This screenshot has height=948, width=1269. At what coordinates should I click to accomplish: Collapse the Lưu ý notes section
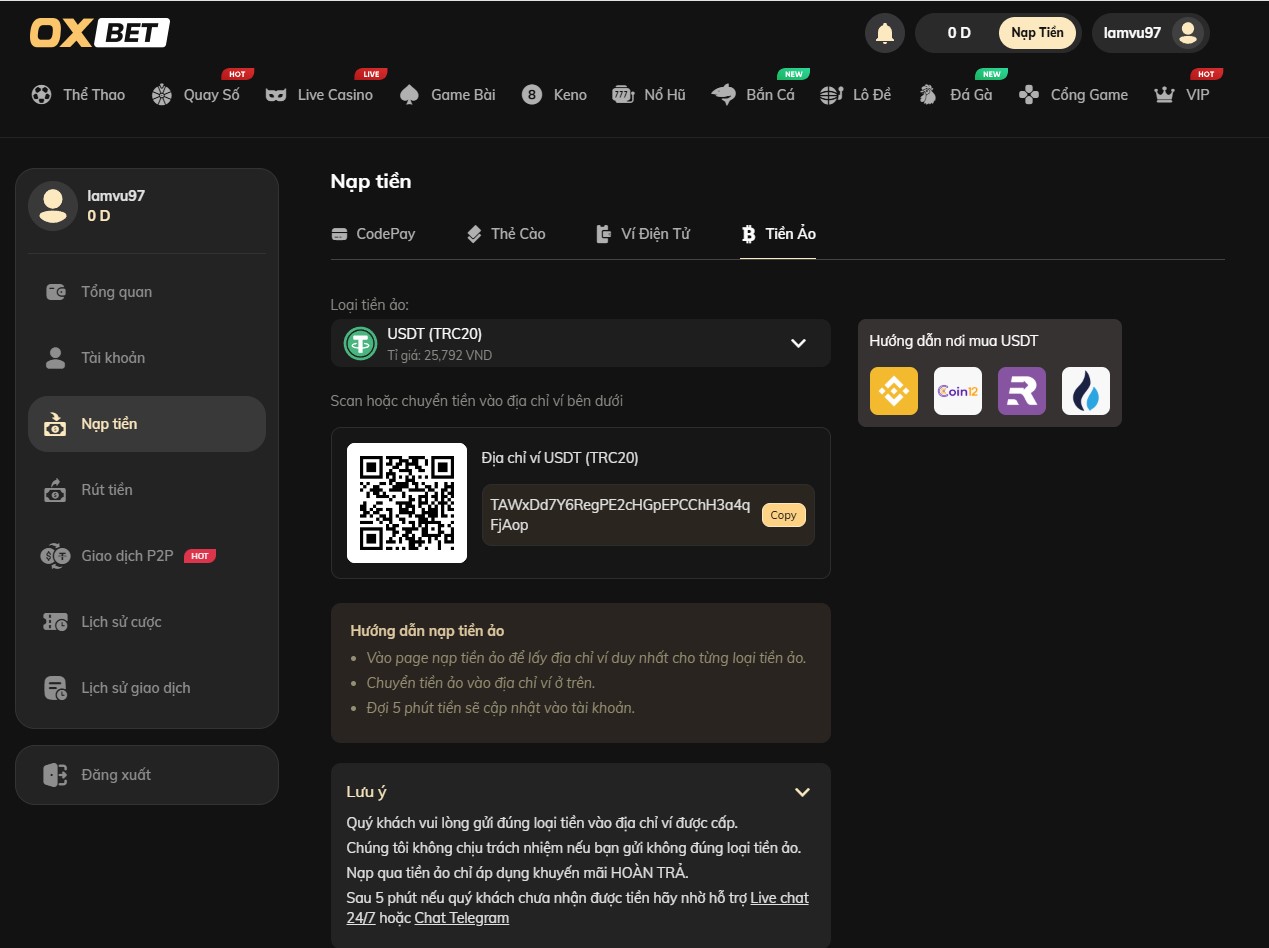tap(801, 792)
